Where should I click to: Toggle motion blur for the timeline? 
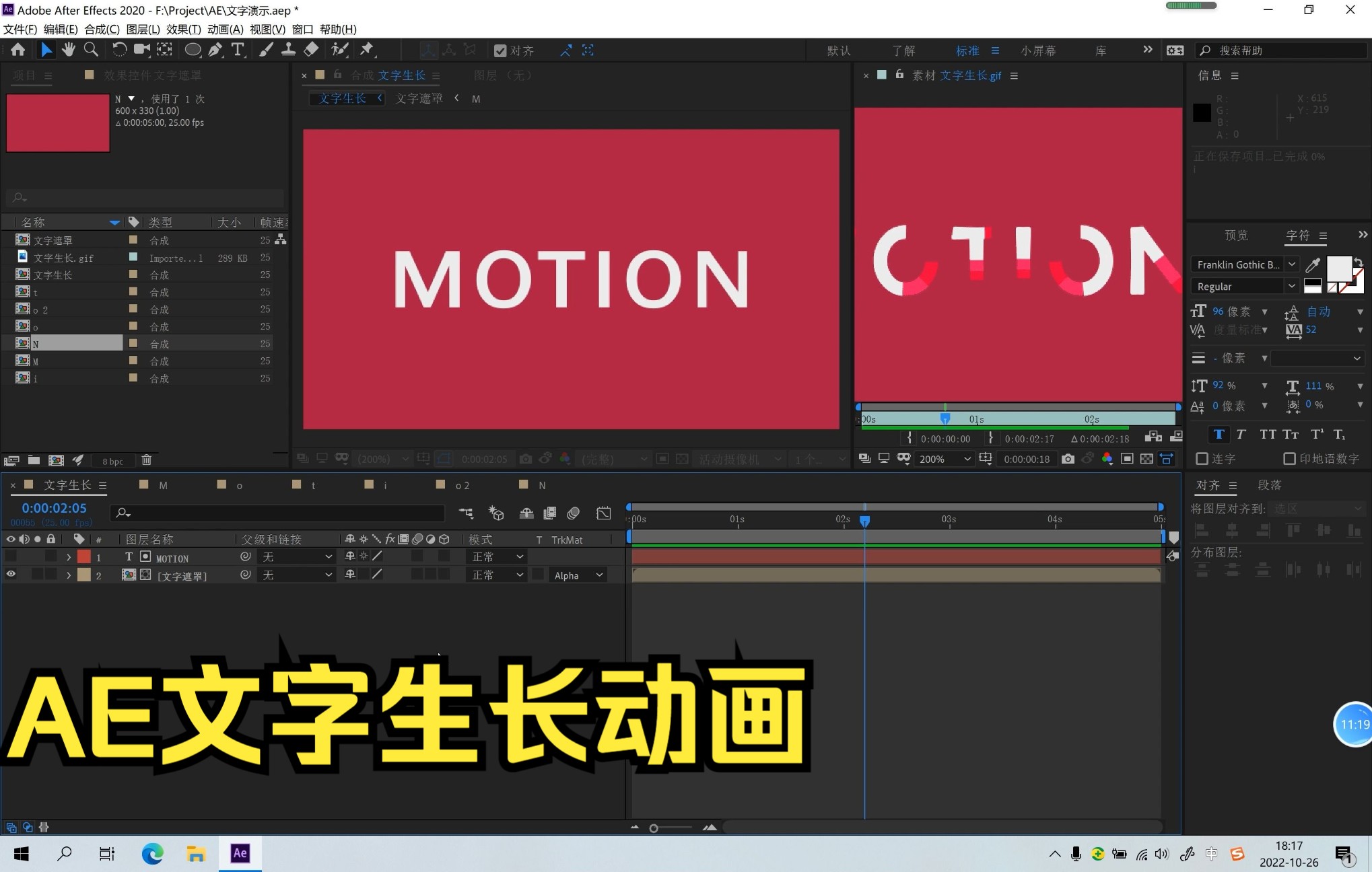click(x=573, y=513)
